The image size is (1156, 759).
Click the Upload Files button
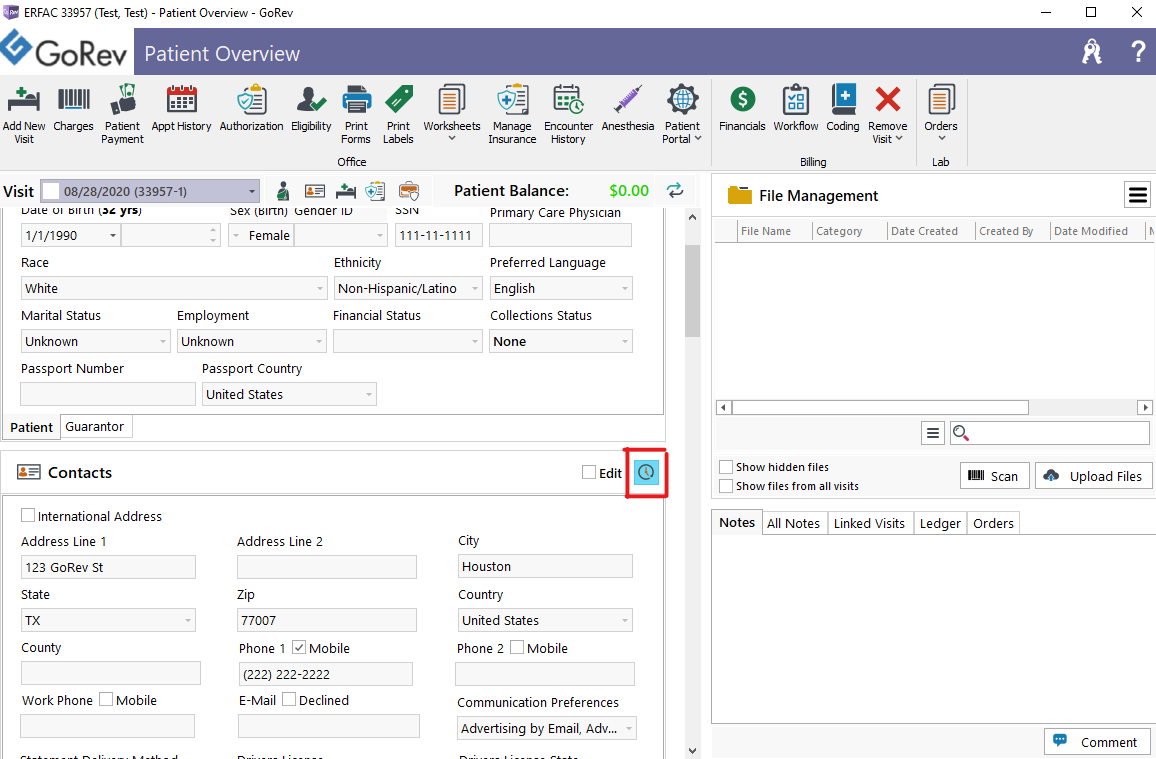[x=1093, y=476]
